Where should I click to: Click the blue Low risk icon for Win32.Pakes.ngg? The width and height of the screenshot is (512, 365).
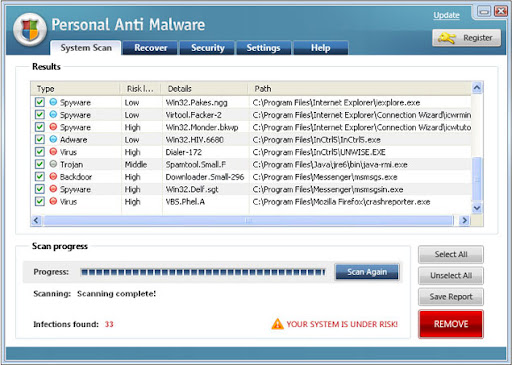tap(53, 102)
